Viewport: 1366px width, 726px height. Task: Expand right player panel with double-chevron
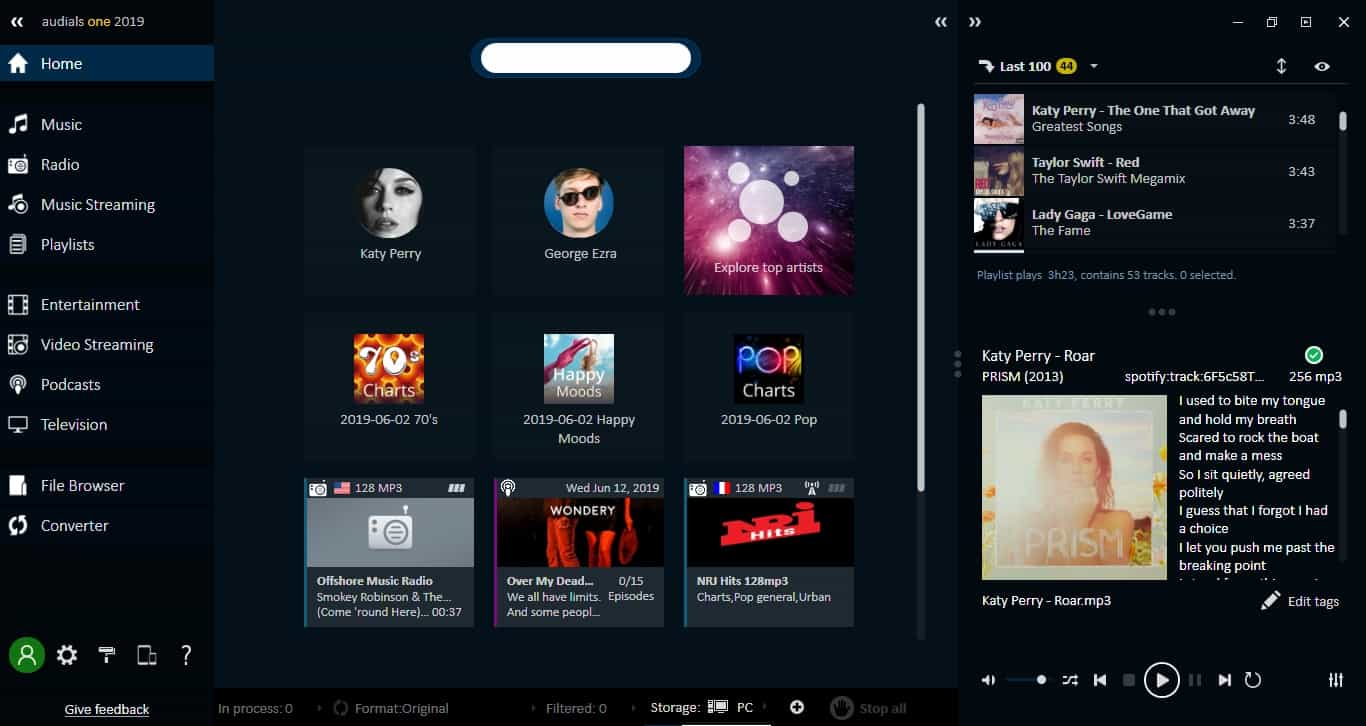pyautogui.click(x=975, y=21)
